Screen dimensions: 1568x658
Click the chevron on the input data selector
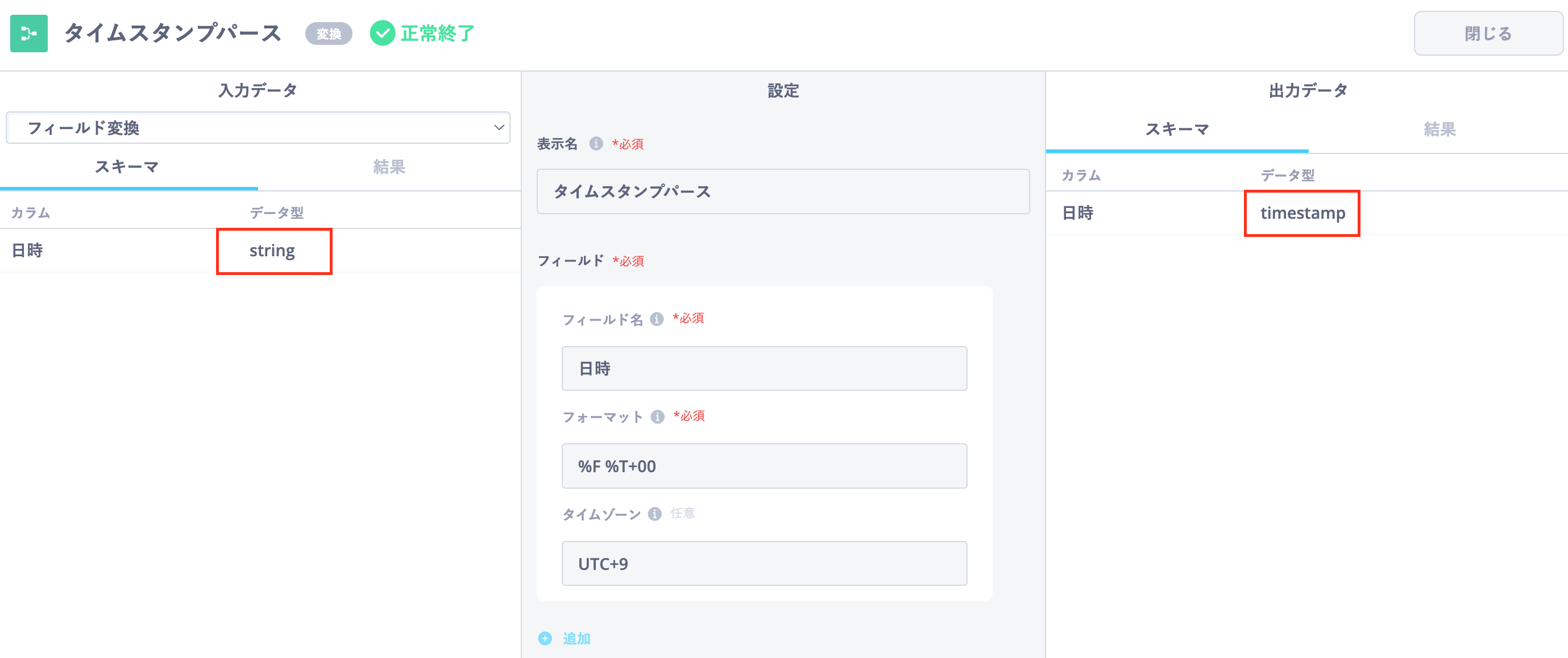click(499, 128)
